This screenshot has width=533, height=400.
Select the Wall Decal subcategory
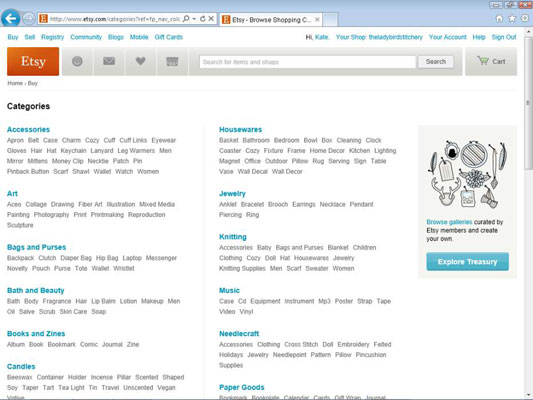(x=253, y=172)
